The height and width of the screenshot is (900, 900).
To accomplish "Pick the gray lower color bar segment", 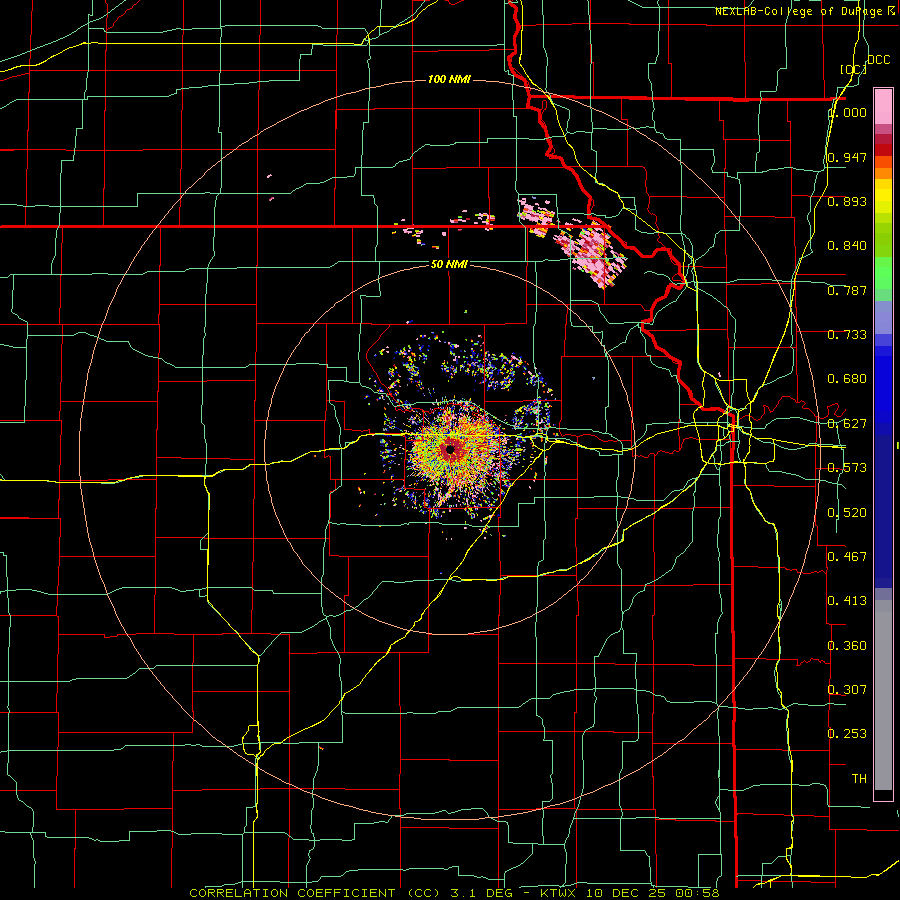I will click(x=883, y=695).
